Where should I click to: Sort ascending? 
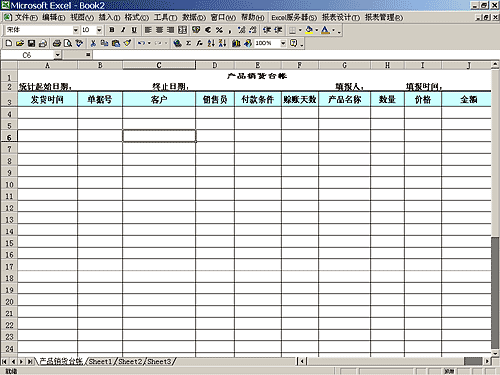[x=211, y=43]
